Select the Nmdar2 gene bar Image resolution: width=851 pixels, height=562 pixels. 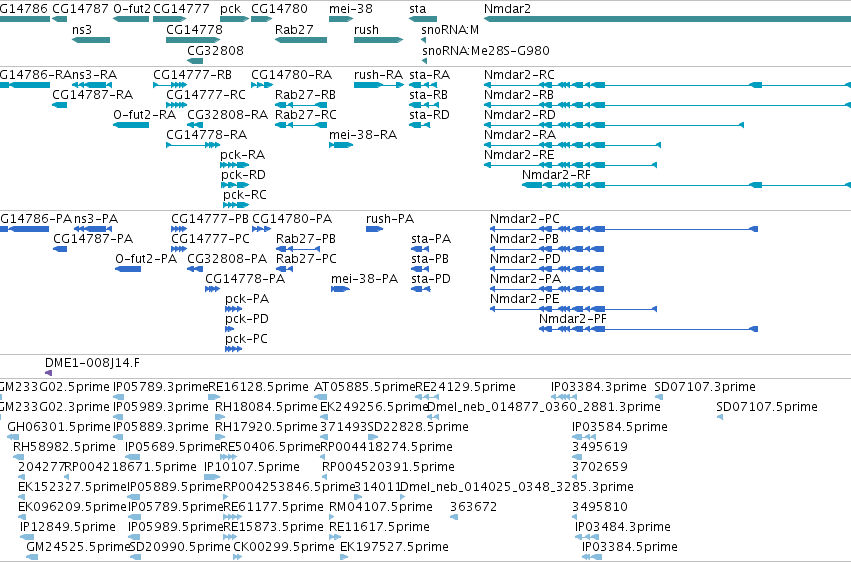tap(667, 19)
